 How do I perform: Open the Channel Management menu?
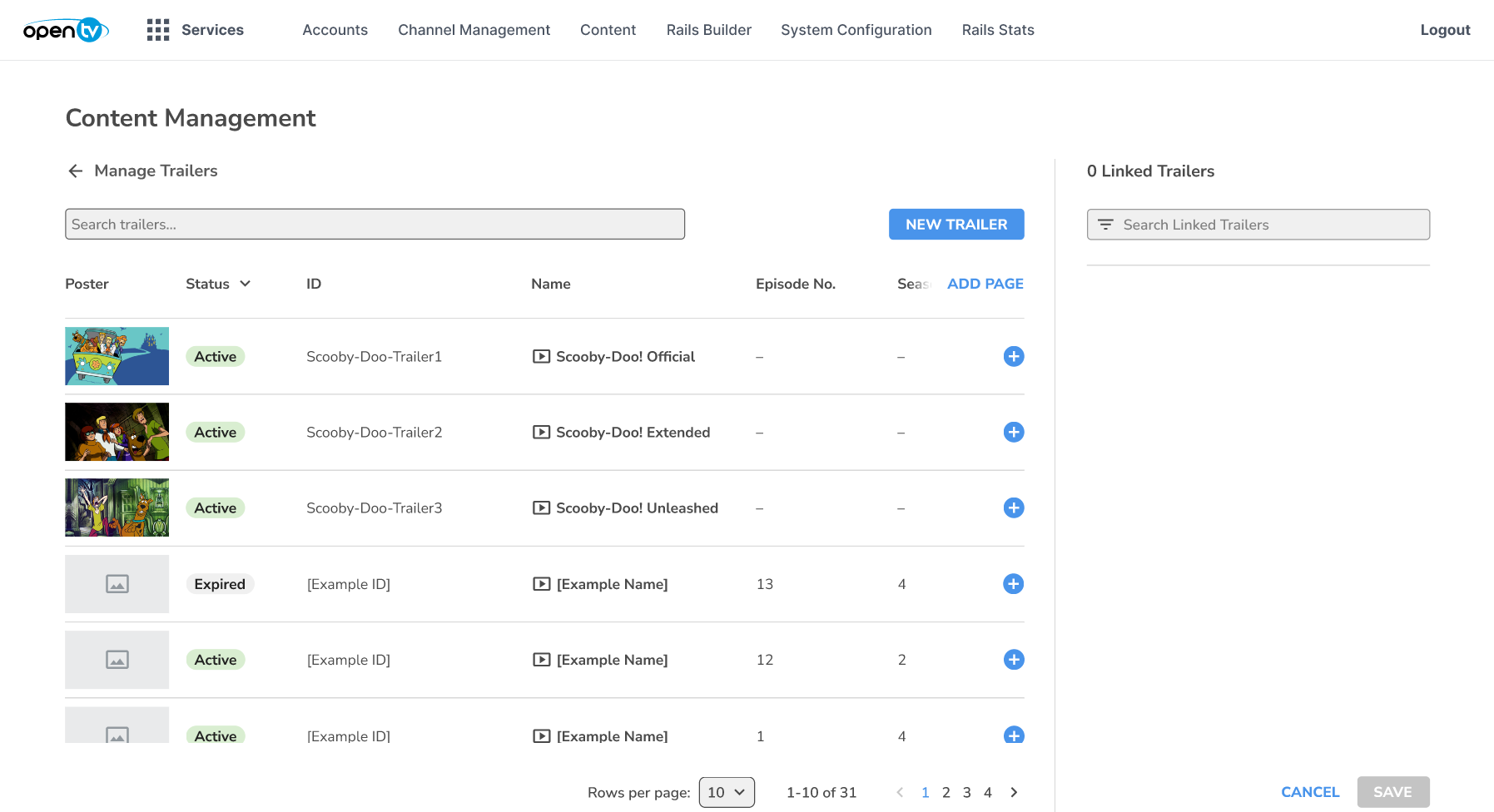(474, 30)
